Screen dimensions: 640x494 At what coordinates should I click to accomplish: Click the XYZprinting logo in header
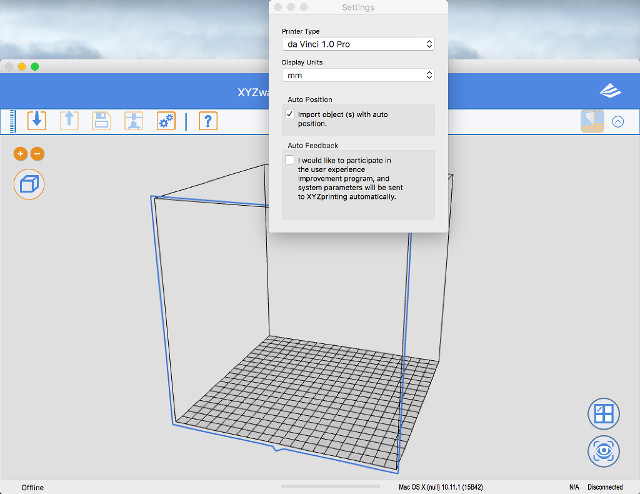[610, 91]
